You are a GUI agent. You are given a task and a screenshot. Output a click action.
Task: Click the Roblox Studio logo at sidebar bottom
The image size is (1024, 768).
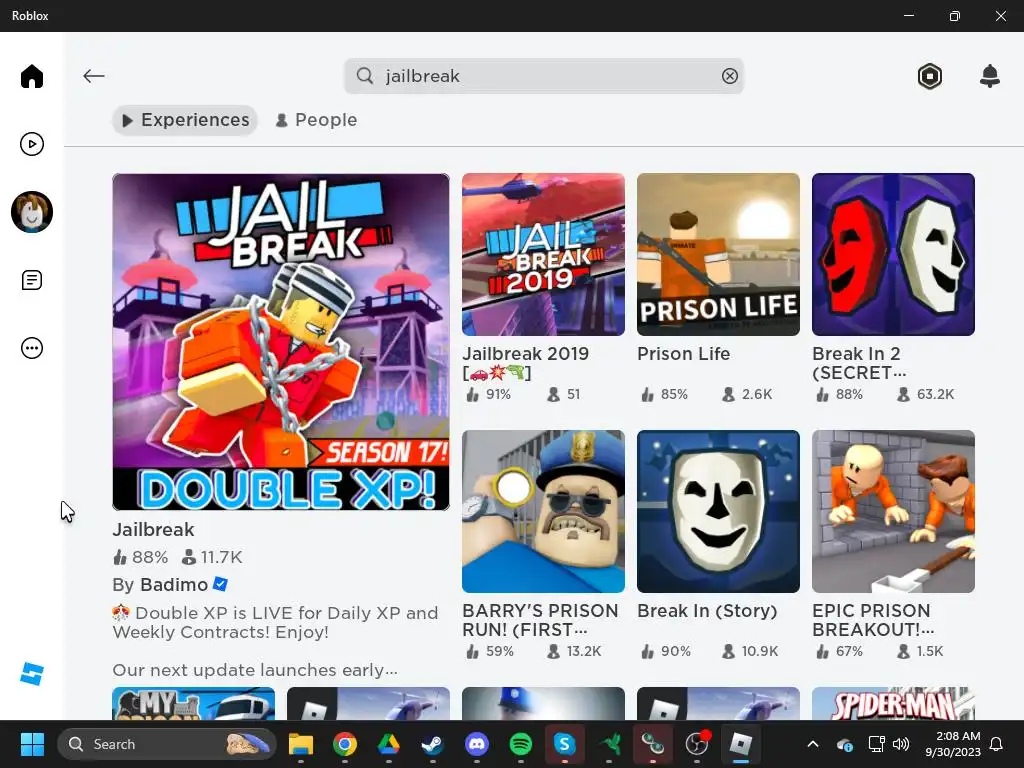click(x=31, y=674)
